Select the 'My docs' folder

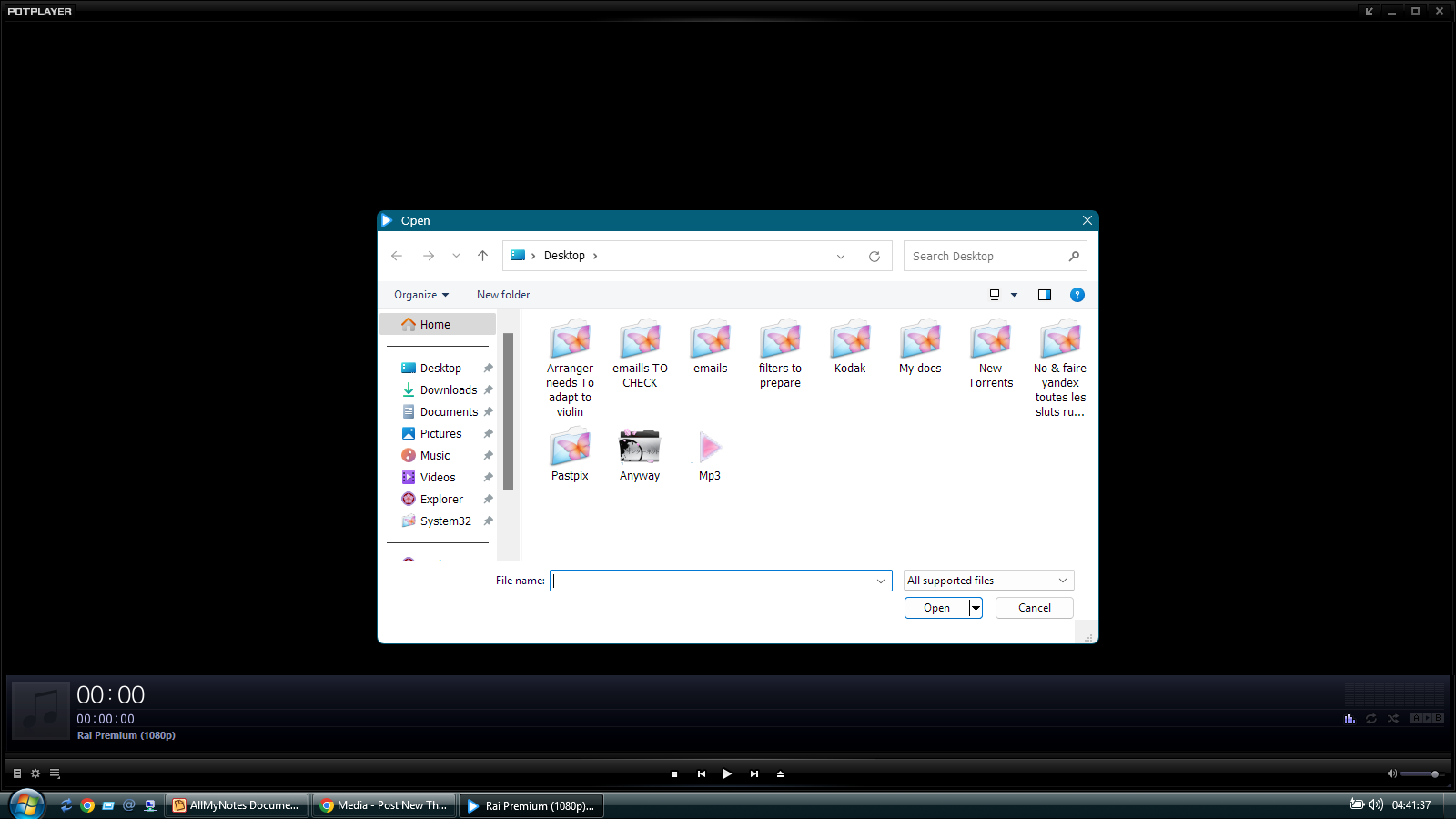(x=921, y=347)
